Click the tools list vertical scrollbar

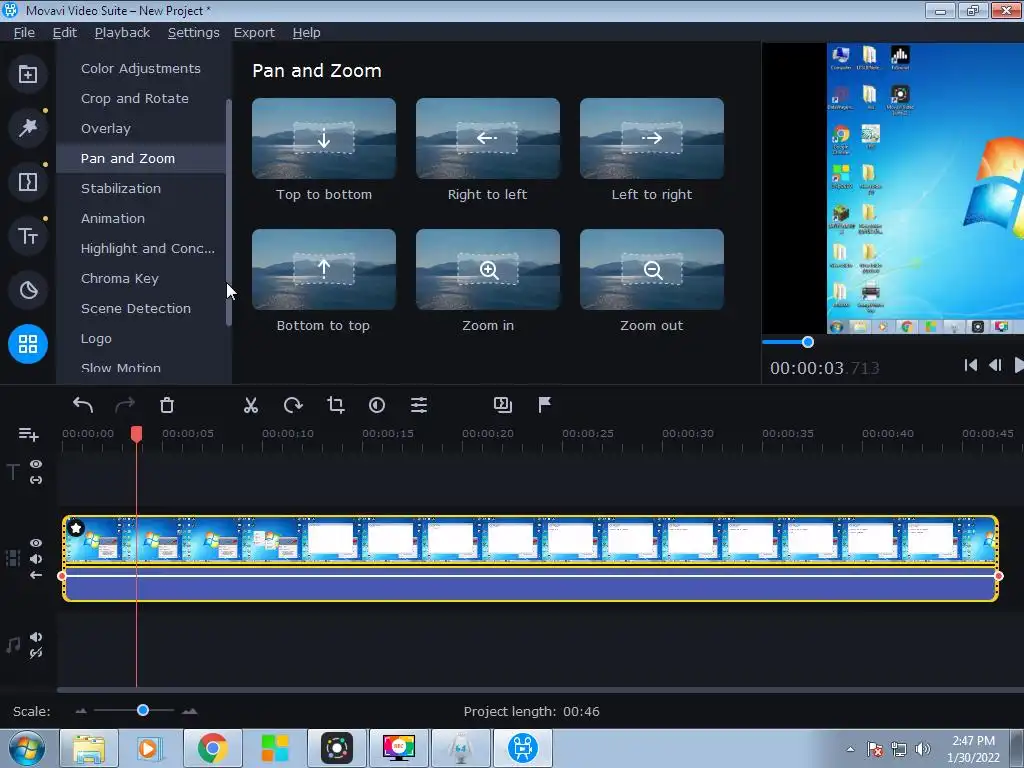coord(229,212)
